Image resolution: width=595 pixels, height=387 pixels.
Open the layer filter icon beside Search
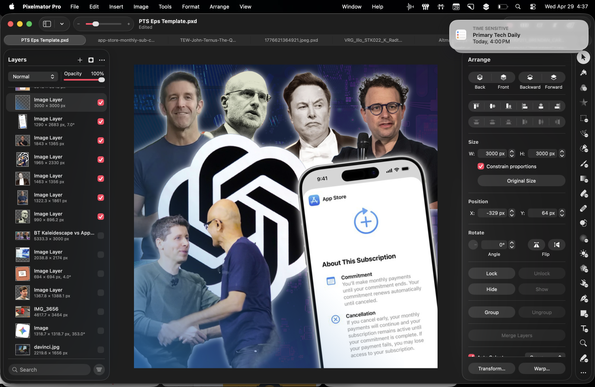pos(99,369)
